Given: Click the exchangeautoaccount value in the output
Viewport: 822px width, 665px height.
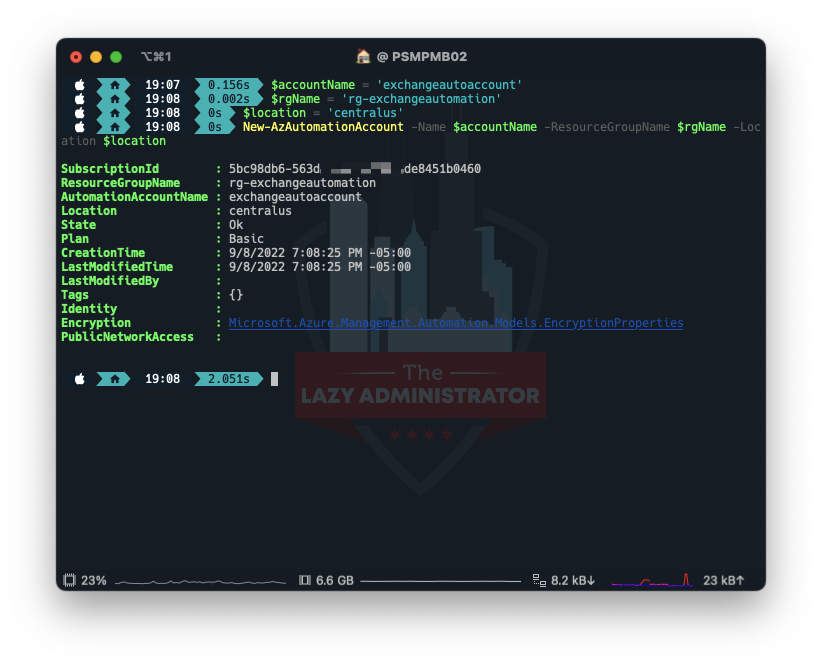Looking at the screenshot, I should click(295, 197).
